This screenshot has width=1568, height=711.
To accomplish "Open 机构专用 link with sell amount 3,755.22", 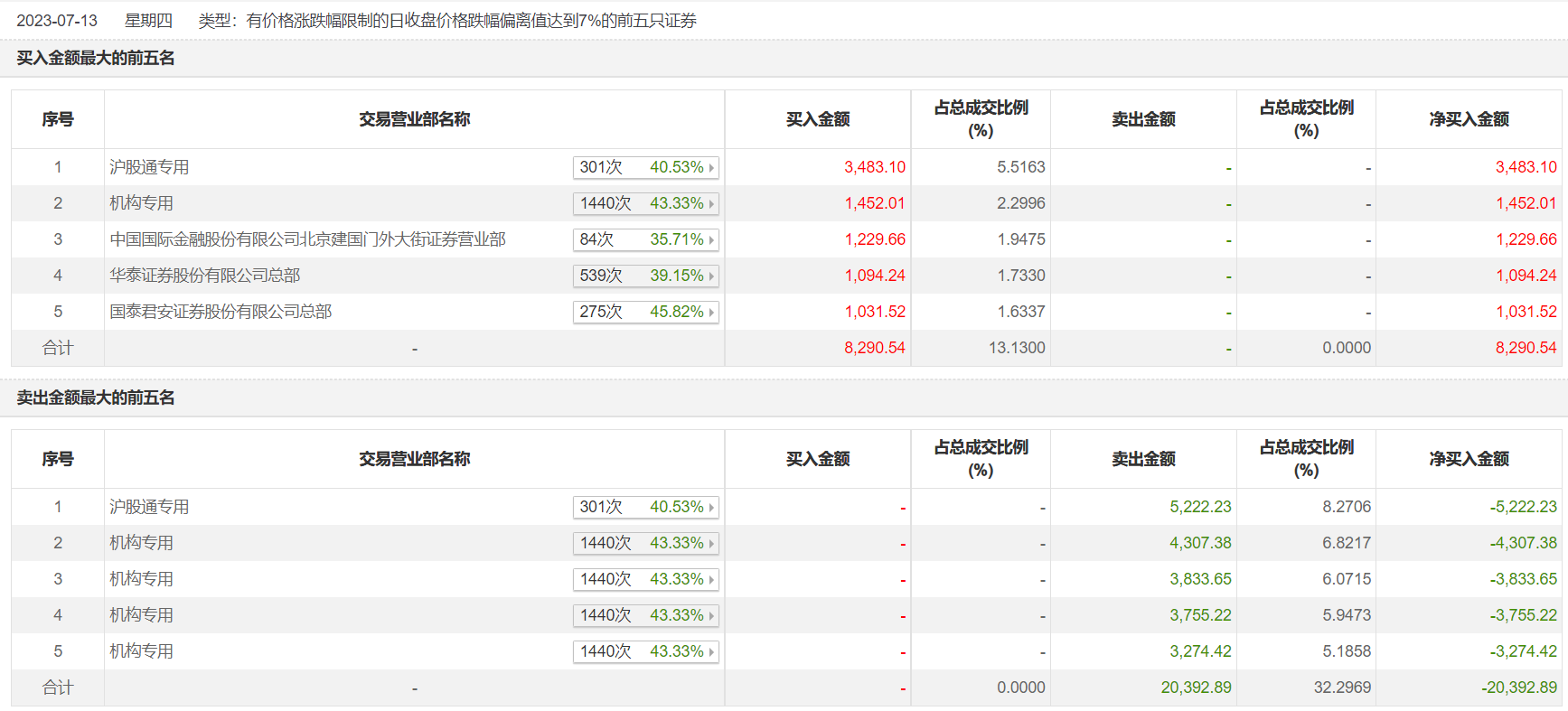I will [141, 615].
